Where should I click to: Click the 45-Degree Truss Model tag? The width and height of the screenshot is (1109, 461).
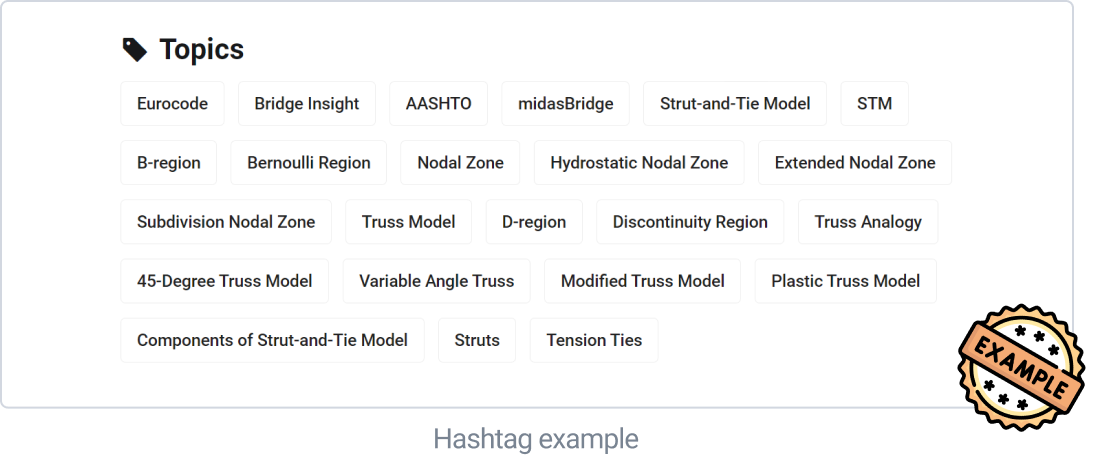(225, 281)
